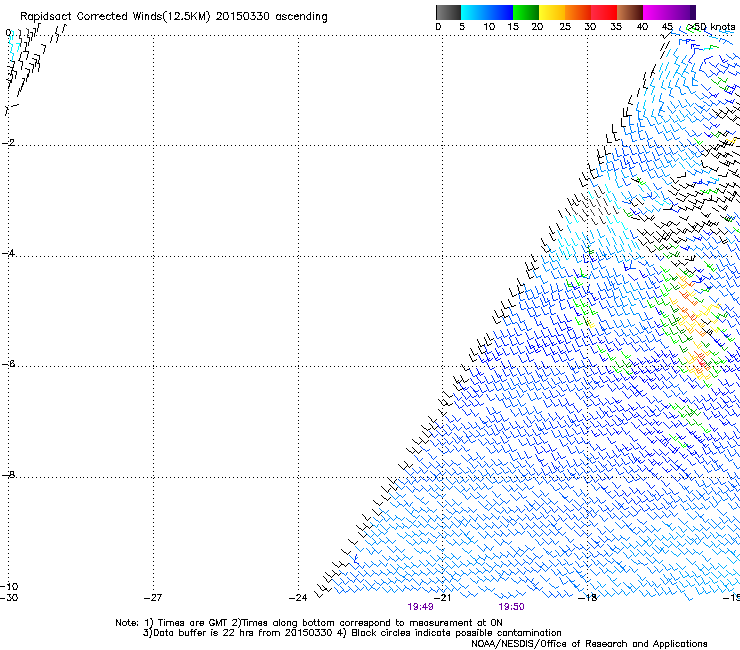Image resolution: width=740 pixels, height=650 pixels.
Task: Click the cyan-to-blue 5-15 knots legend gradient
Action: tap(487, 12)
